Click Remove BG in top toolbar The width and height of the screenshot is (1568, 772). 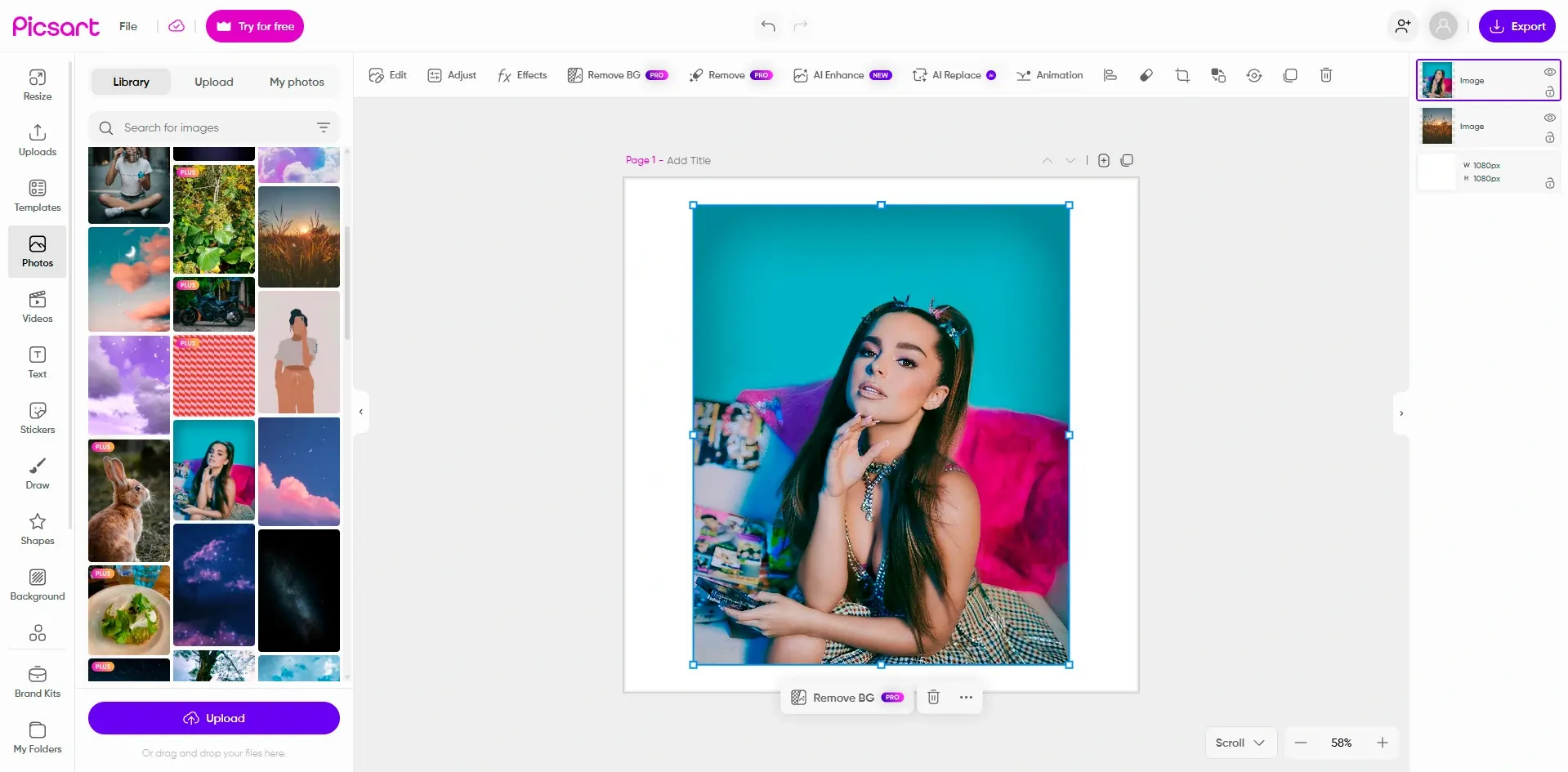(618, 75)
